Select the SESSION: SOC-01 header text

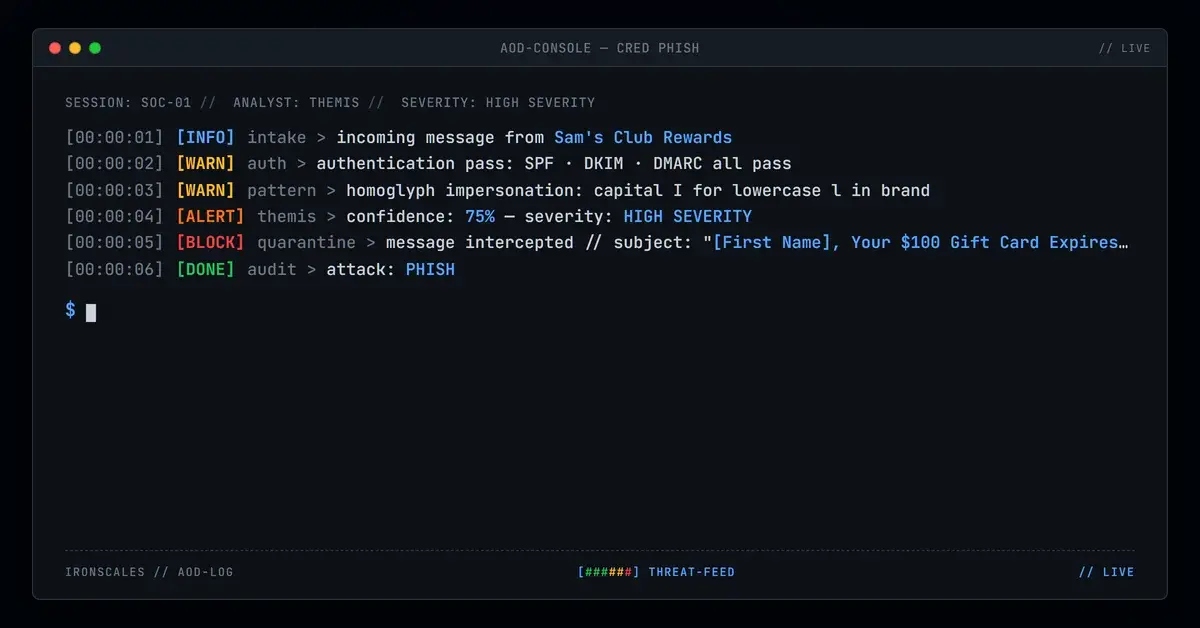(x=128, y=102)
